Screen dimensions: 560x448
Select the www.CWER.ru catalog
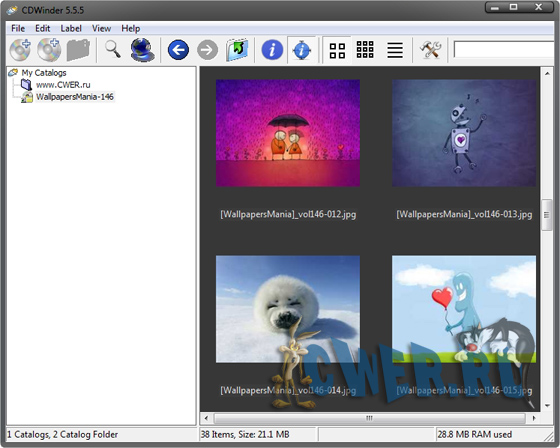point(63,85)
